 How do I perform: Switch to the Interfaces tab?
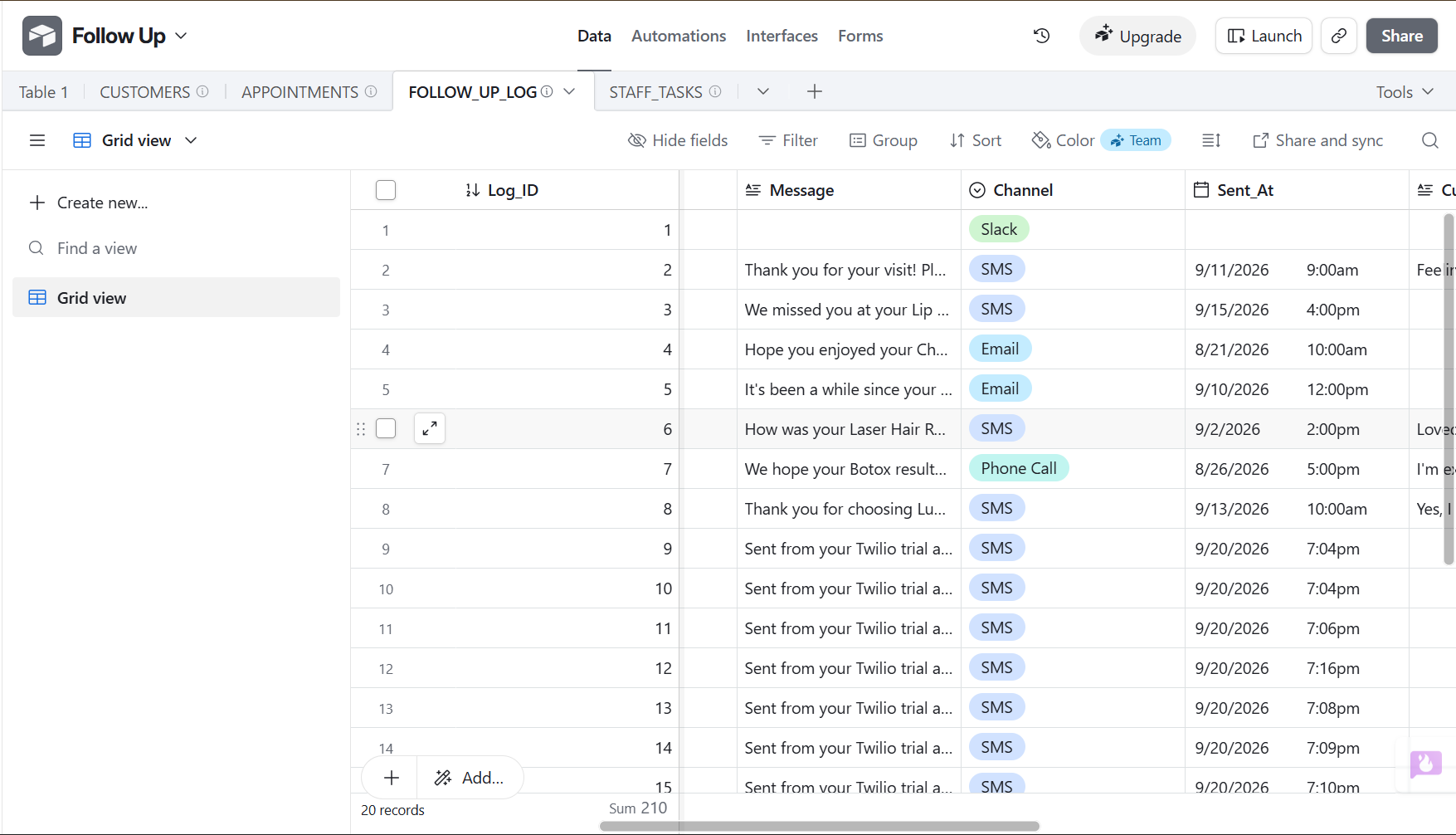click(782, 36)
